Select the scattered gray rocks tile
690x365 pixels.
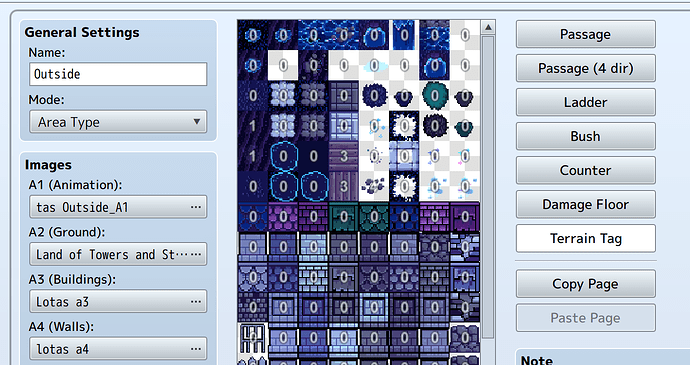tap(374, 187)
